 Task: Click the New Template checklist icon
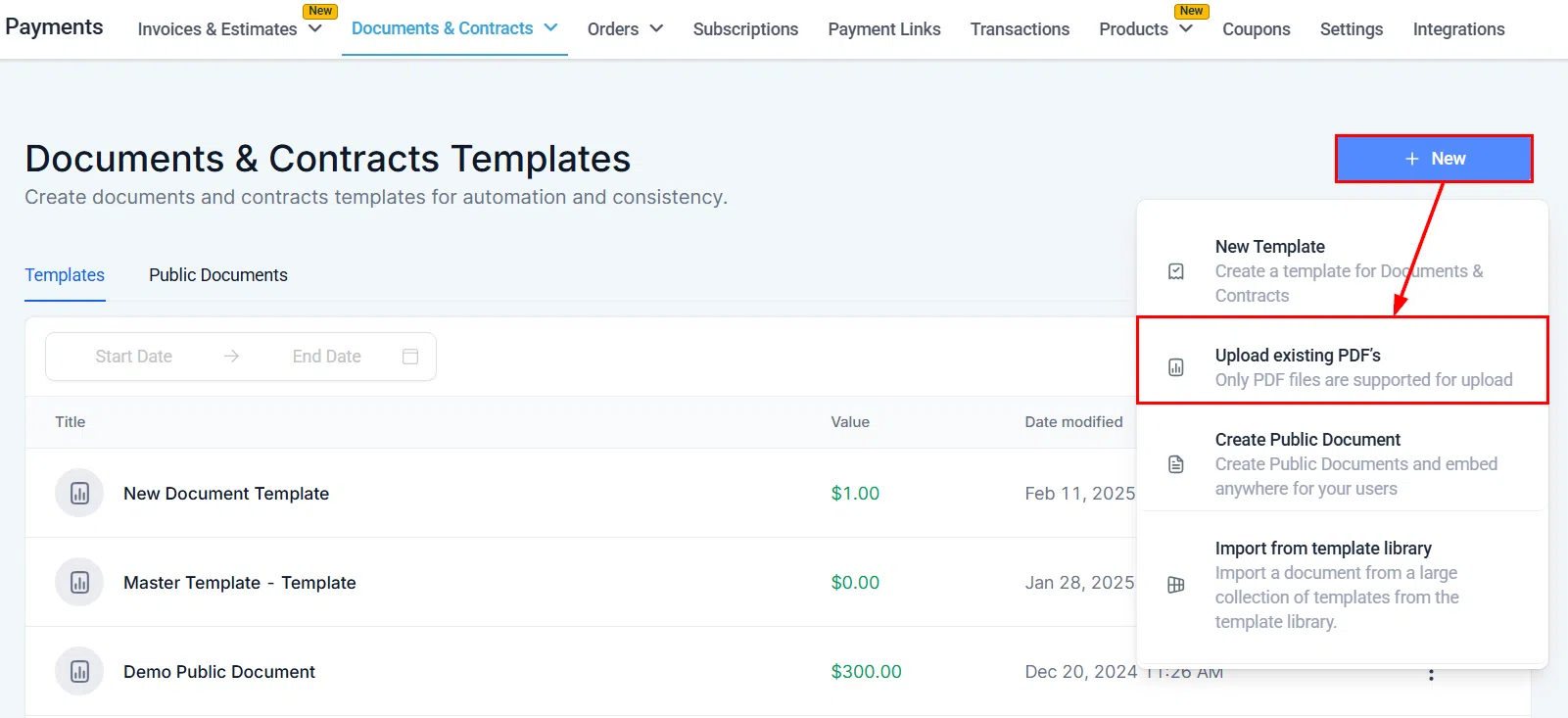(1176, 271)
